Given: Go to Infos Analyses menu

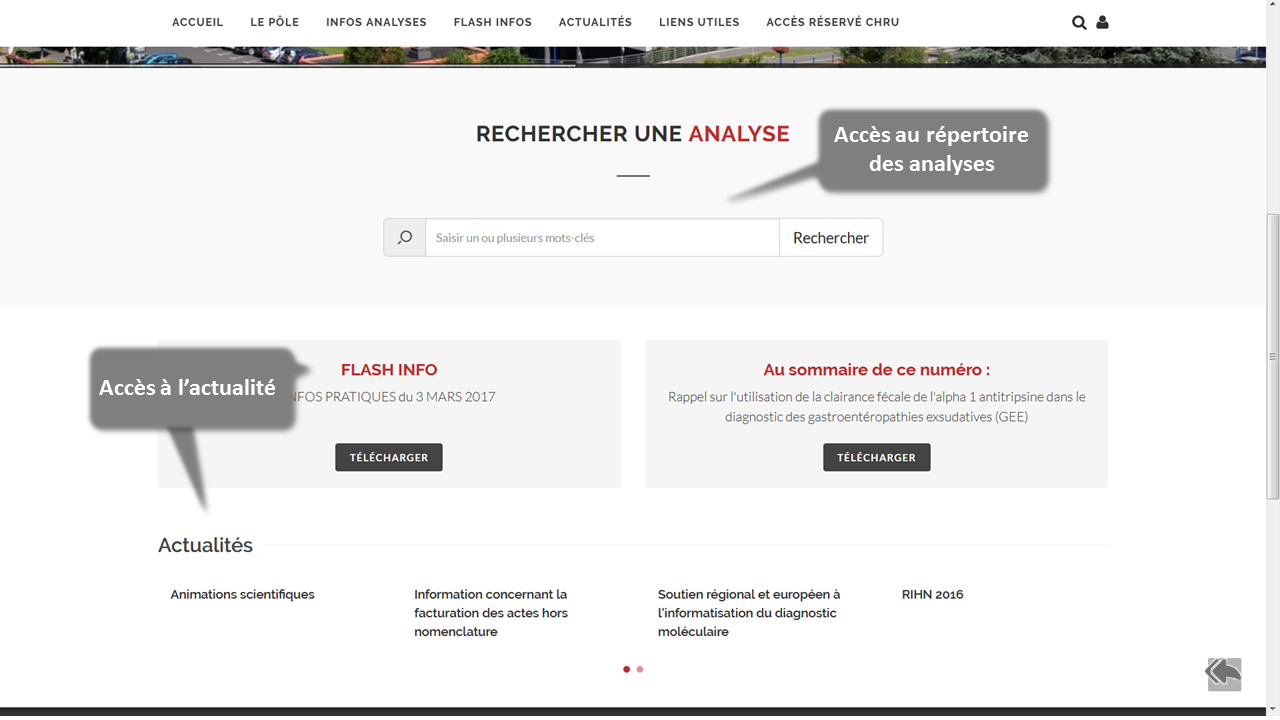Looking at the screenshot, I should tap(376, 22).
